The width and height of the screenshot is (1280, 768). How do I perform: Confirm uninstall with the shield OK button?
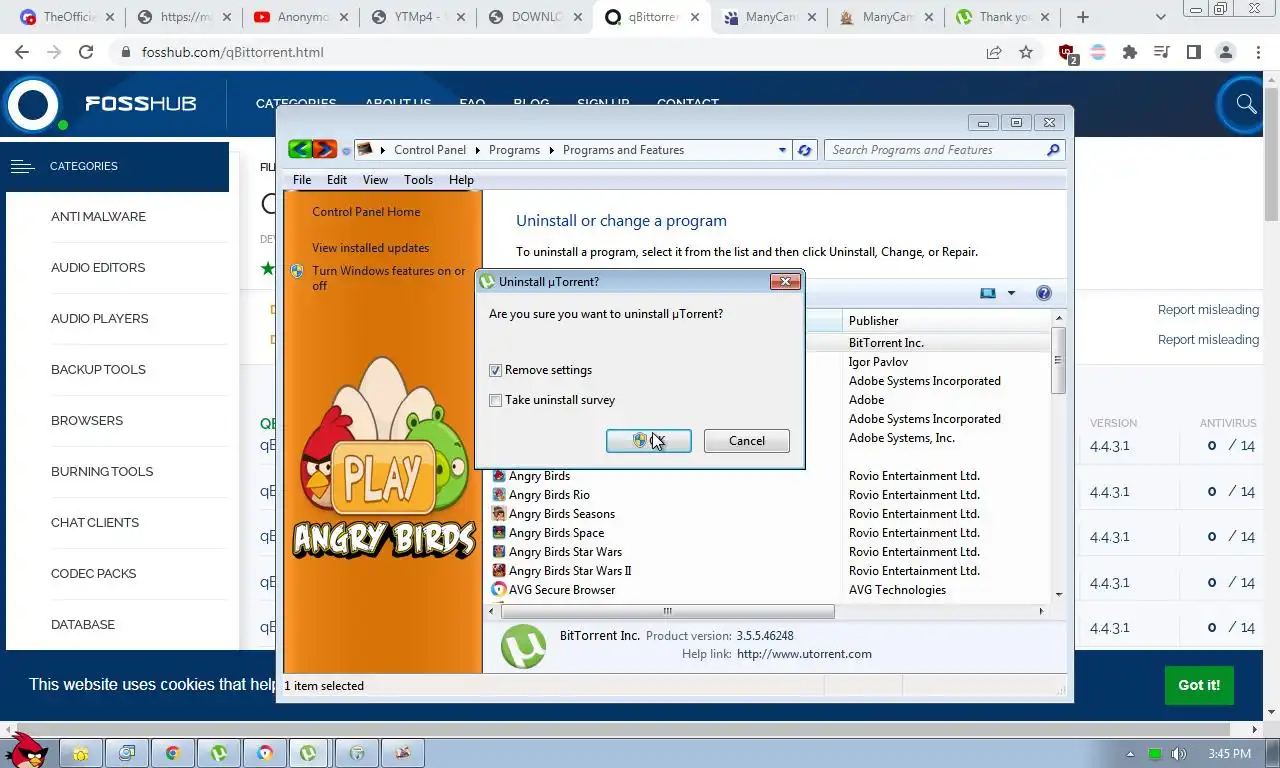pos(648,441)
